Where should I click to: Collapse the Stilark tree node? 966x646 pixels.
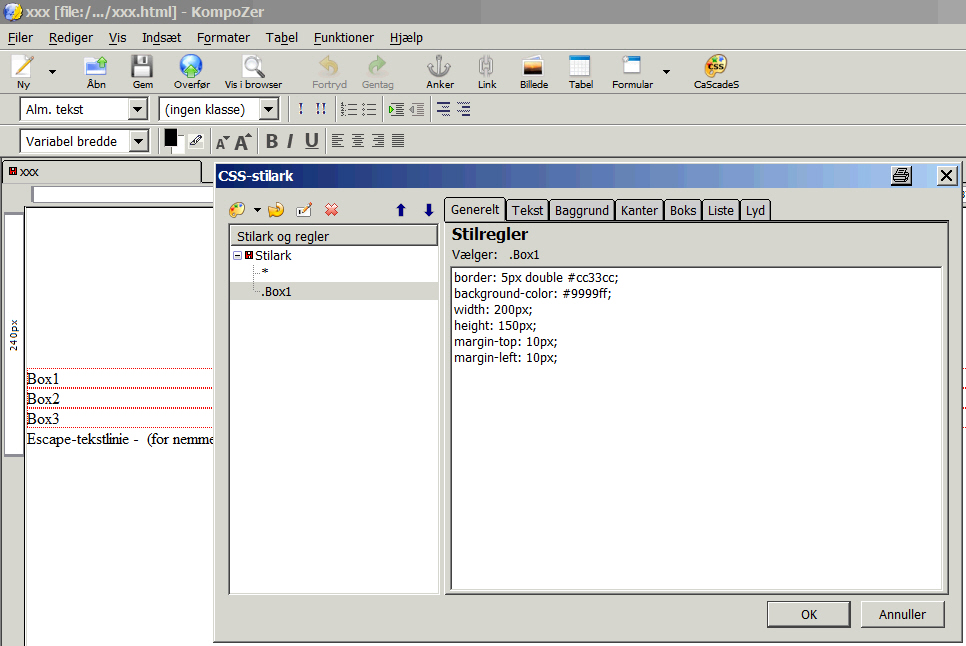237,256
